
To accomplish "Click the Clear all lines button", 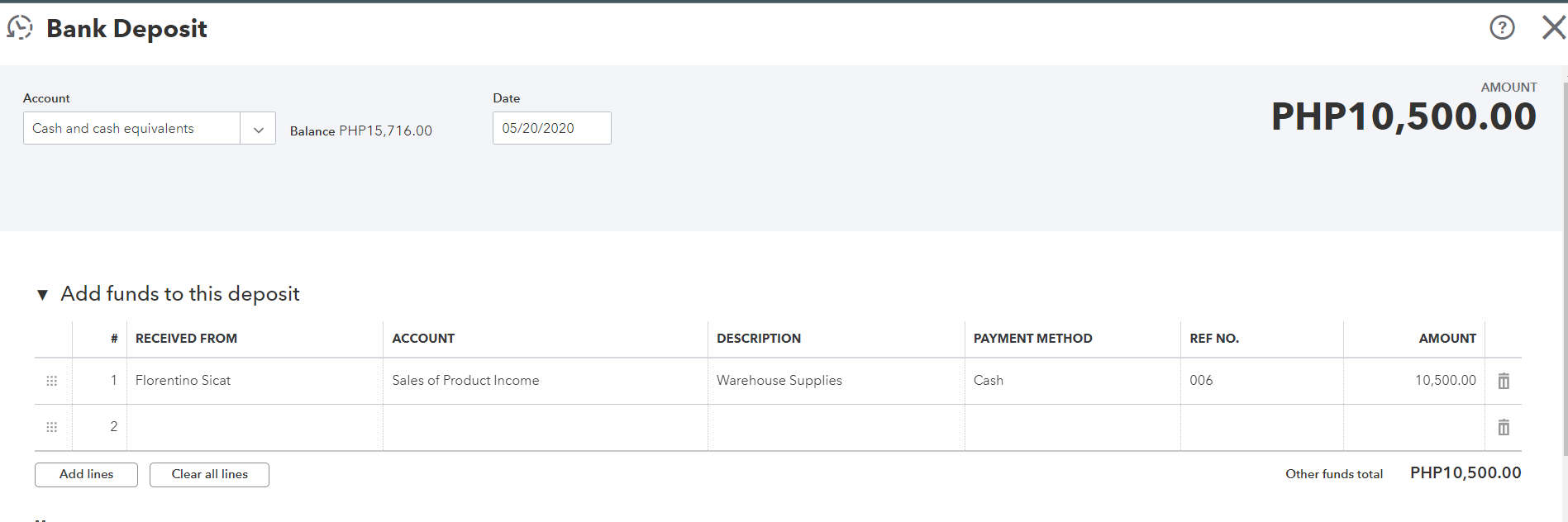I will point(209,474).
